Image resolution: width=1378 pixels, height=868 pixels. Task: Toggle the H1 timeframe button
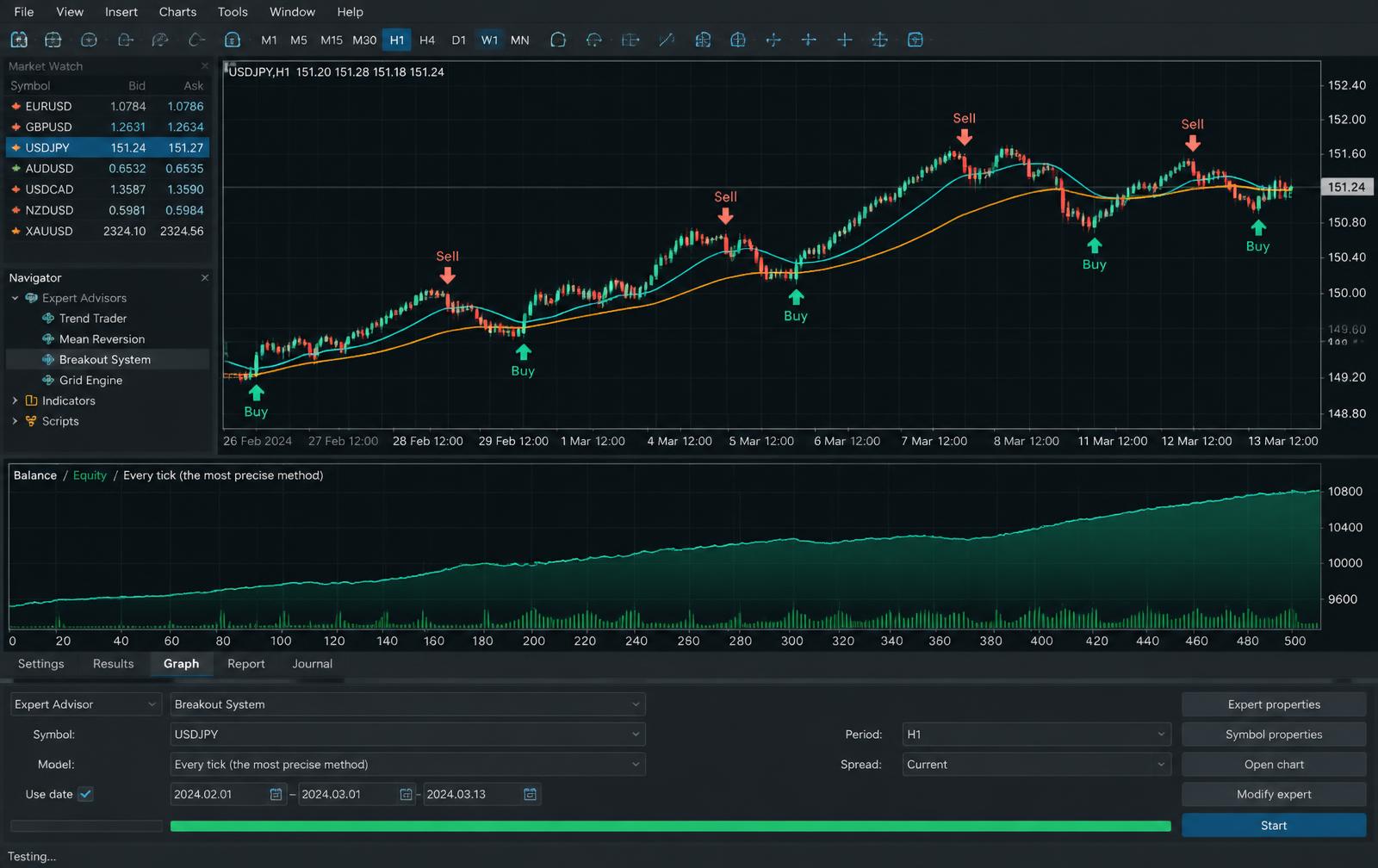(397, 40)
